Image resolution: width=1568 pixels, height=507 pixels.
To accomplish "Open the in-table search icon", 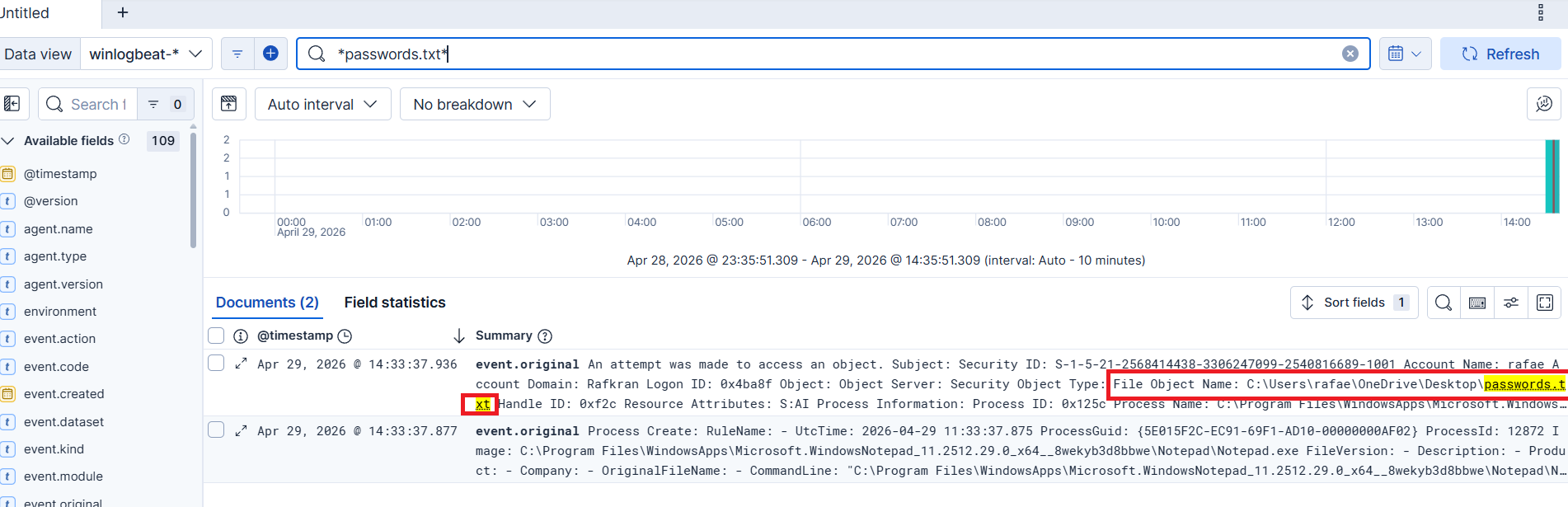I will (1444, 303).
